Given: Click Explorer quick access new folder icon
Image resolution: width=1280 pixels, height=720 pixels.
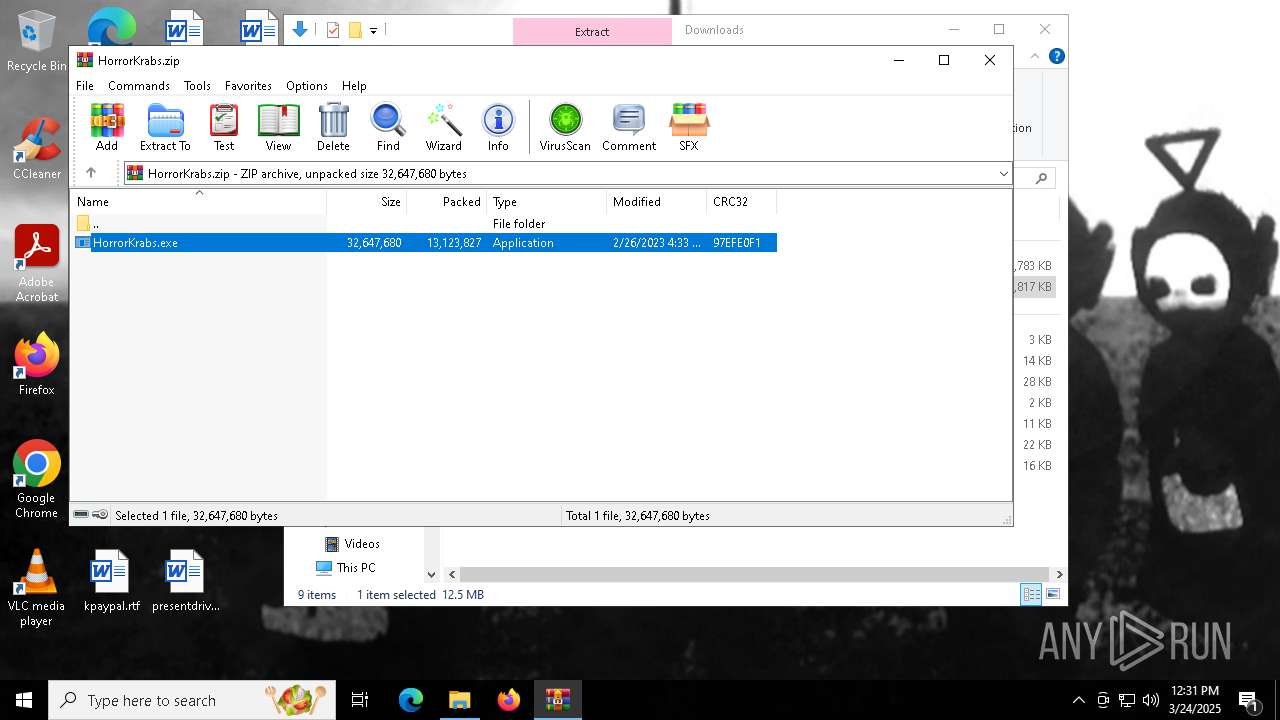Looking at the screenshot, I should coord(355,30).
